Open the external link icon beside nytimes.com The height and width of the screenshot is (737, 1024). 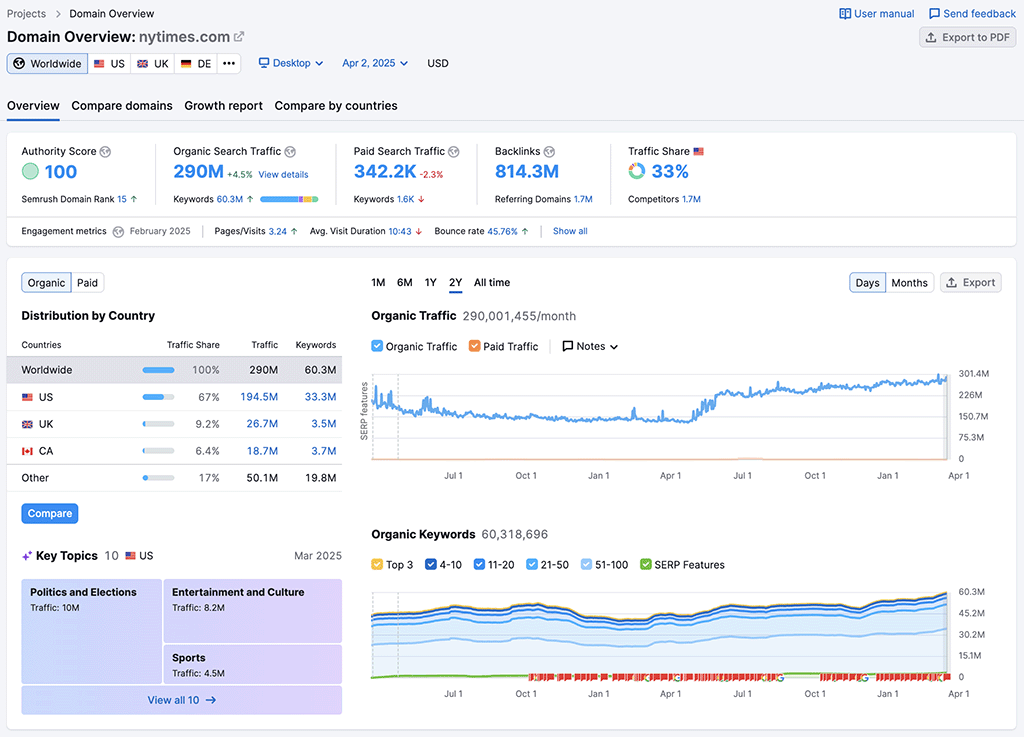pos(239,37)
